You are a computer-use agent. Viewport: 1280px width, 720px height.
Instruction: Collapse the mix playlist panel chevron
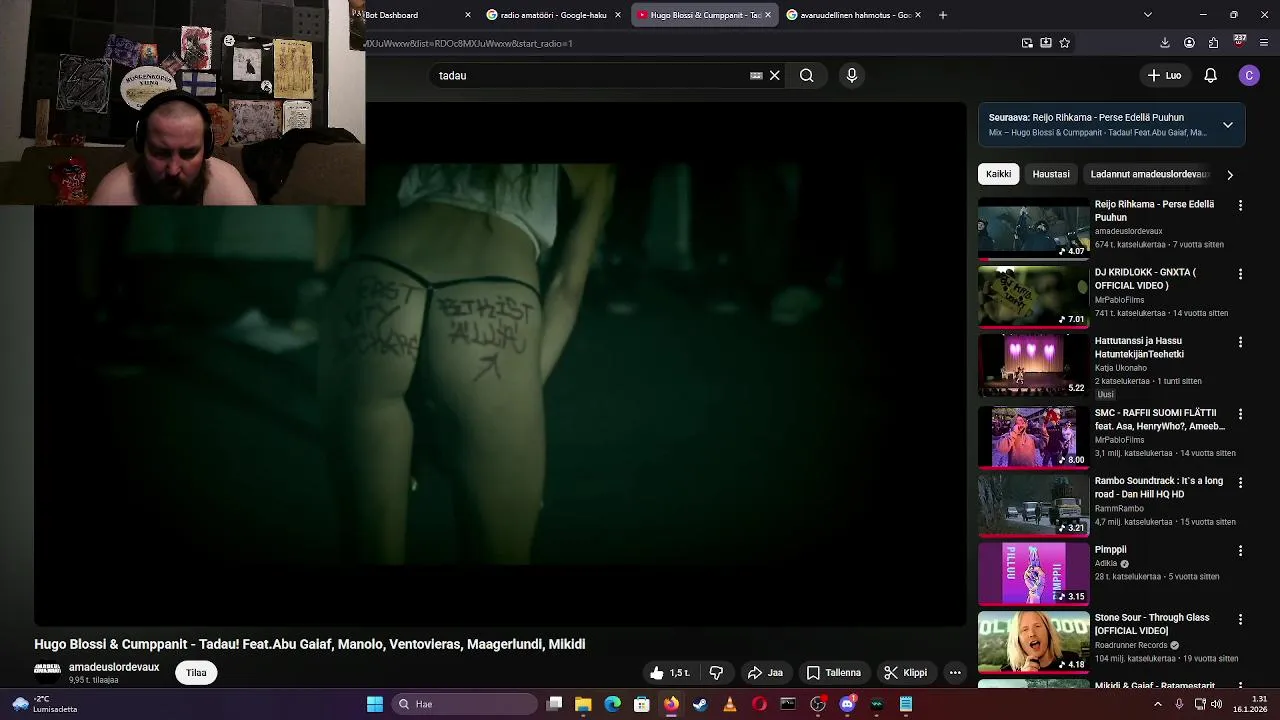(1227, 125)
